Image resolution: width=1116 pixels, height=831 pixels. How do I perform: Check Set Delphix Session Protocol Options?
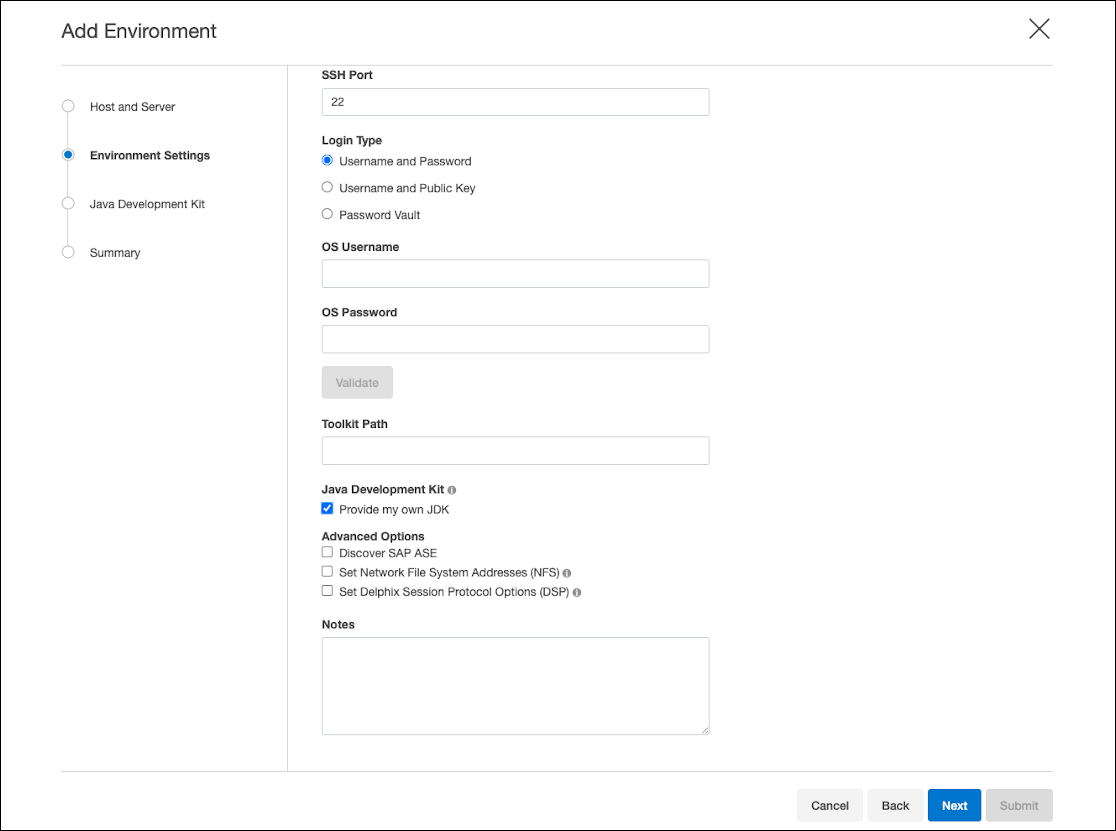(x=327, y=591)
